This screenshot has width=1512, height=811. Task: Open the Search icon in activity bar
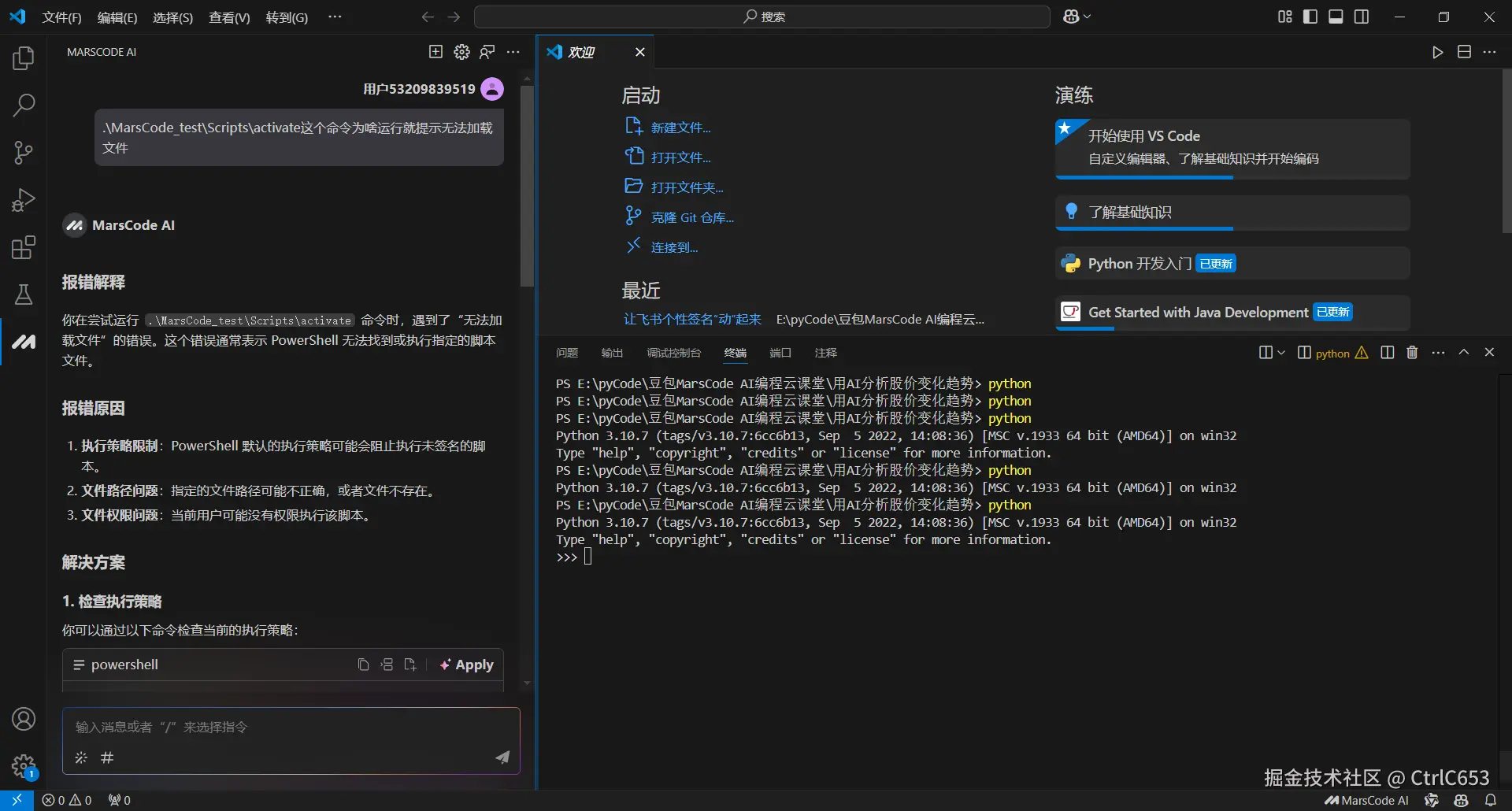[23, 105]
